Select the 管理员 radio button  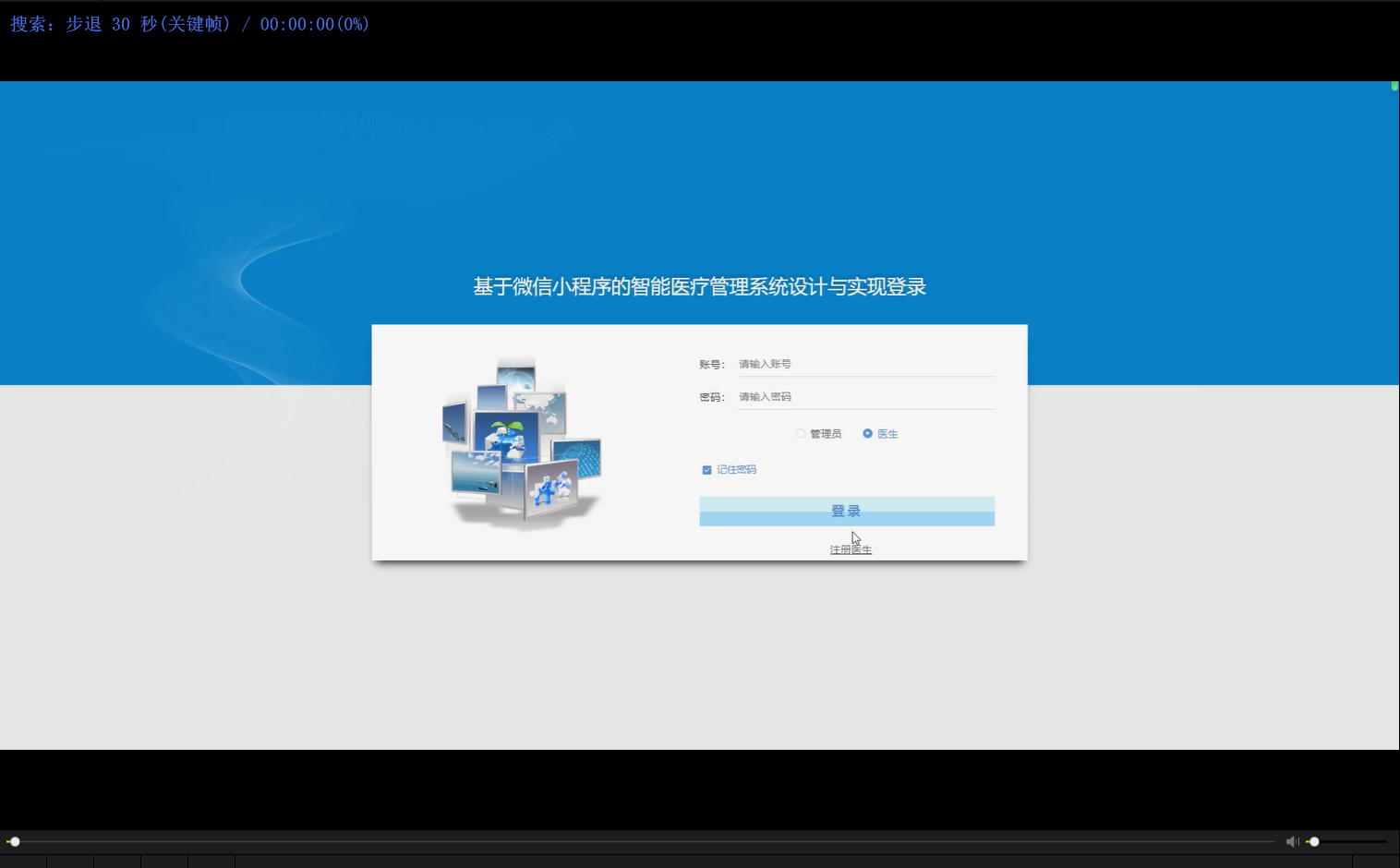coord(801,433)
